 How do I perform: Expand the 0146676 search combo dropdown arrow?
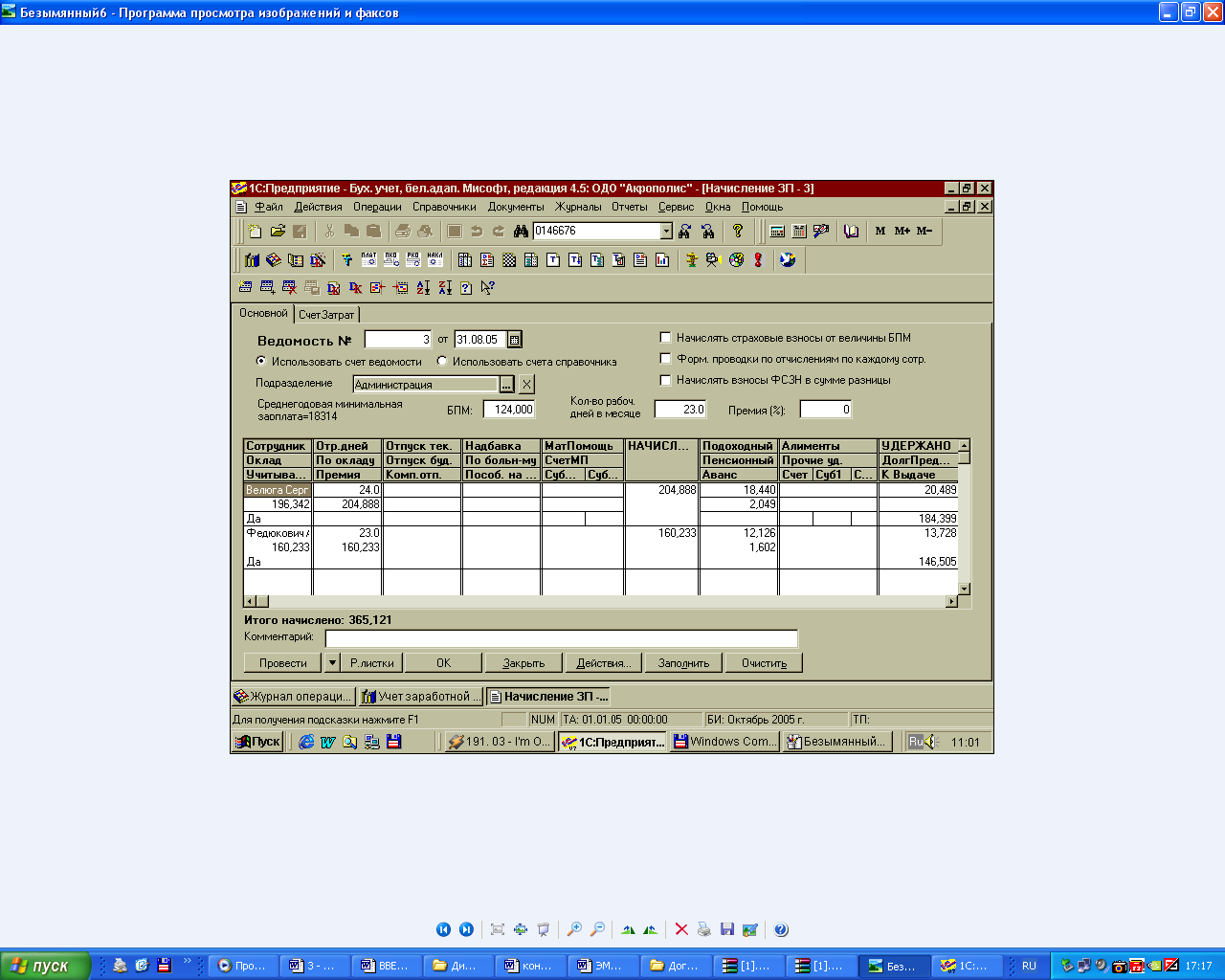pyautogui.click(x=666, y=231)
